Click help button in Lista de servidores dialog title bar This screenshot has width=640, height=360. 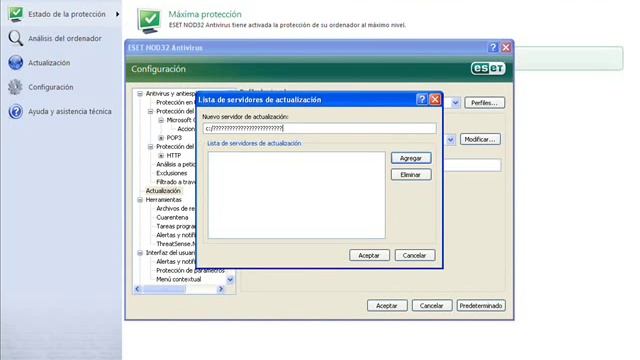422,99
